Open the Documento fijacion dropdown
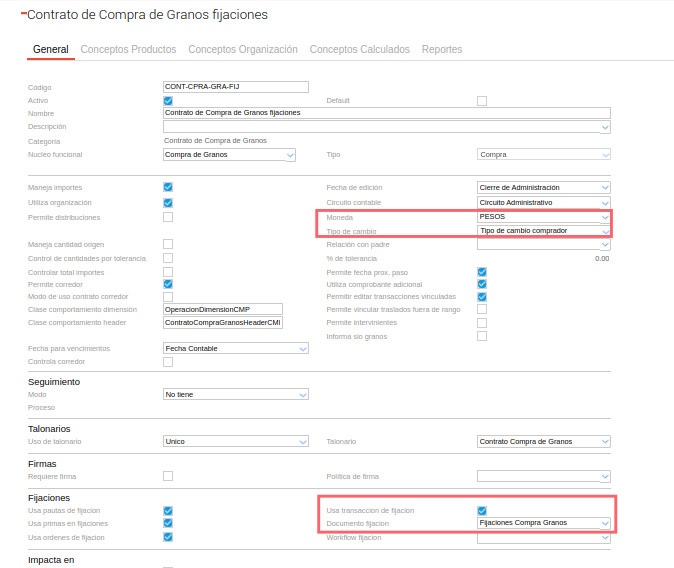 [x=543, y=523]
